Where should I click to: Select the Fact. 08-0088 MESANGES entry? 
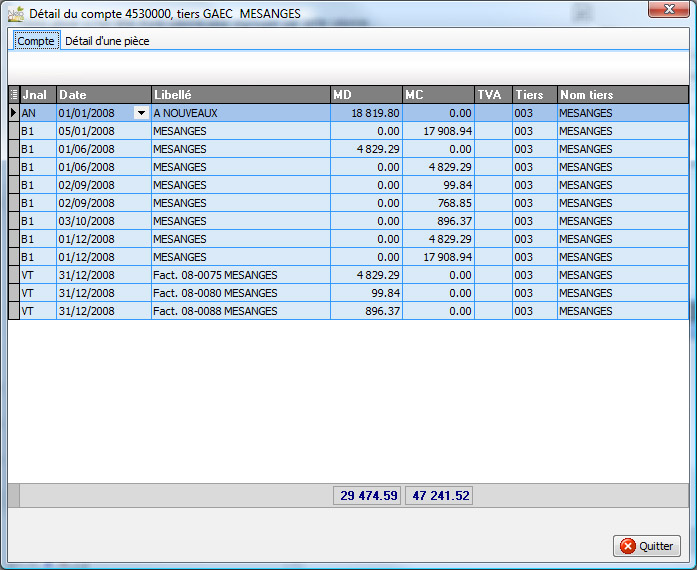tap(215, 311)
